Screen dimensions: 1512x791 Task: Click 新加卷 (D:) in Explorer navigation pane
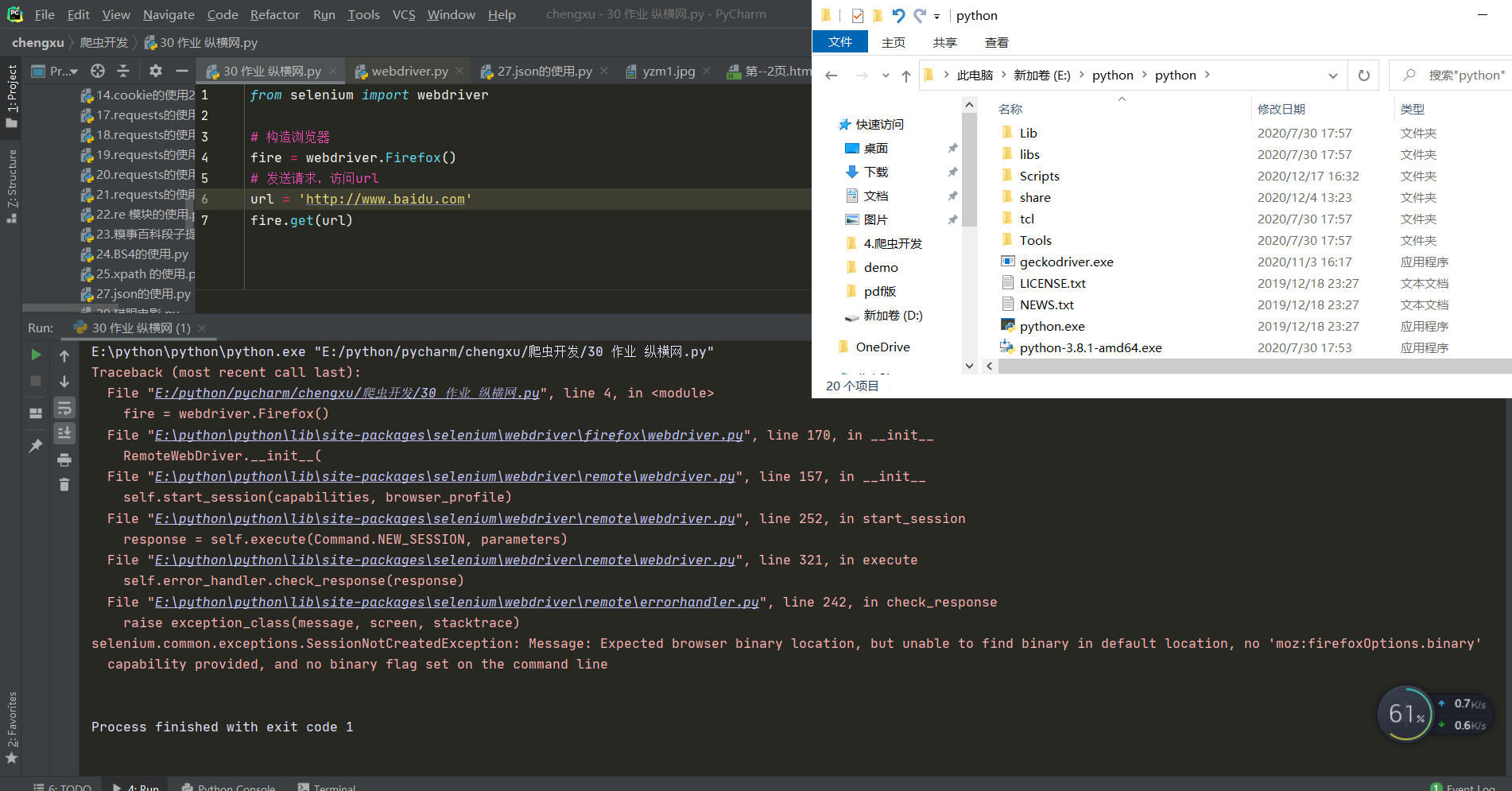tap(893, 315)
